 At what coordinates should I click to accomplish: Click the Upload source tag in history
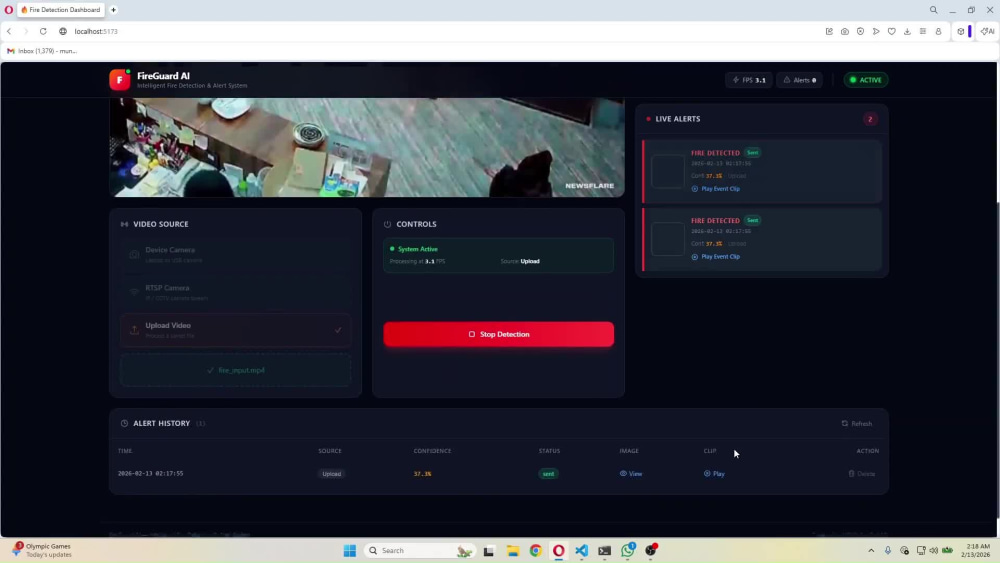coord(332,474)
